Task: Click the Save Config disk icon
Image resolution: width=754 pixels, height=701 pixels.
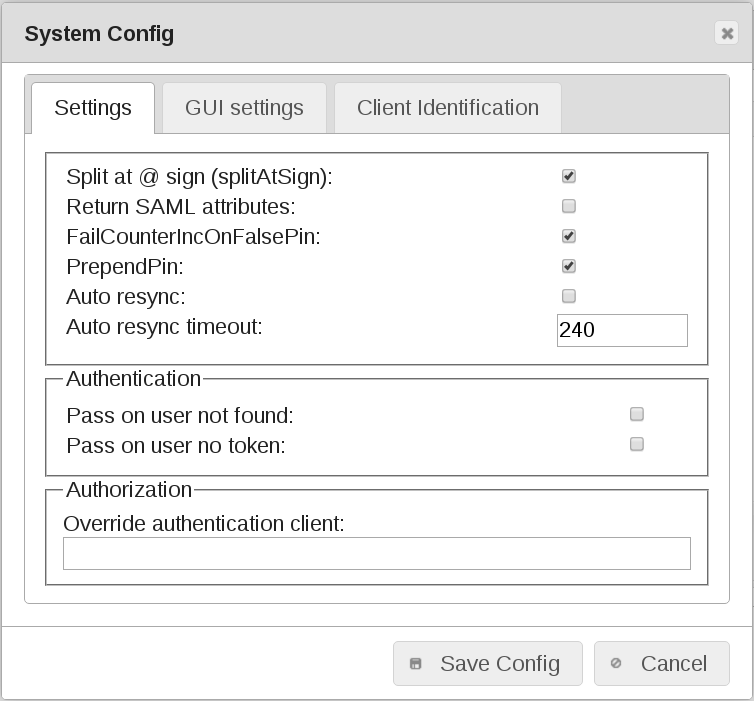Action: click(x=416, y=664)
